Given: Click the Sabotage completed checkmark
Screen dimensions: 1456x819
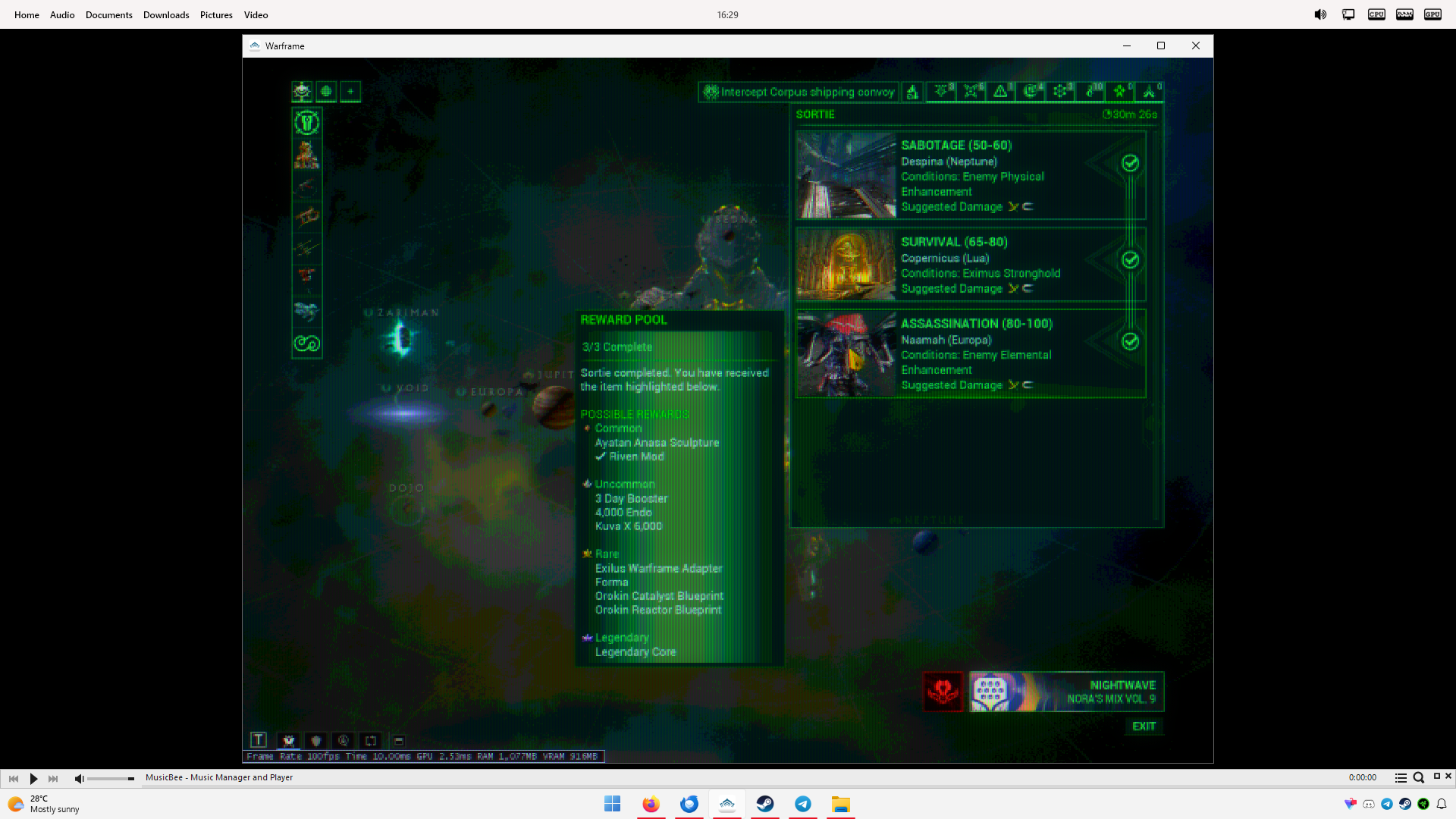Looking at the screenshot, I should (x=1130, y=163).
